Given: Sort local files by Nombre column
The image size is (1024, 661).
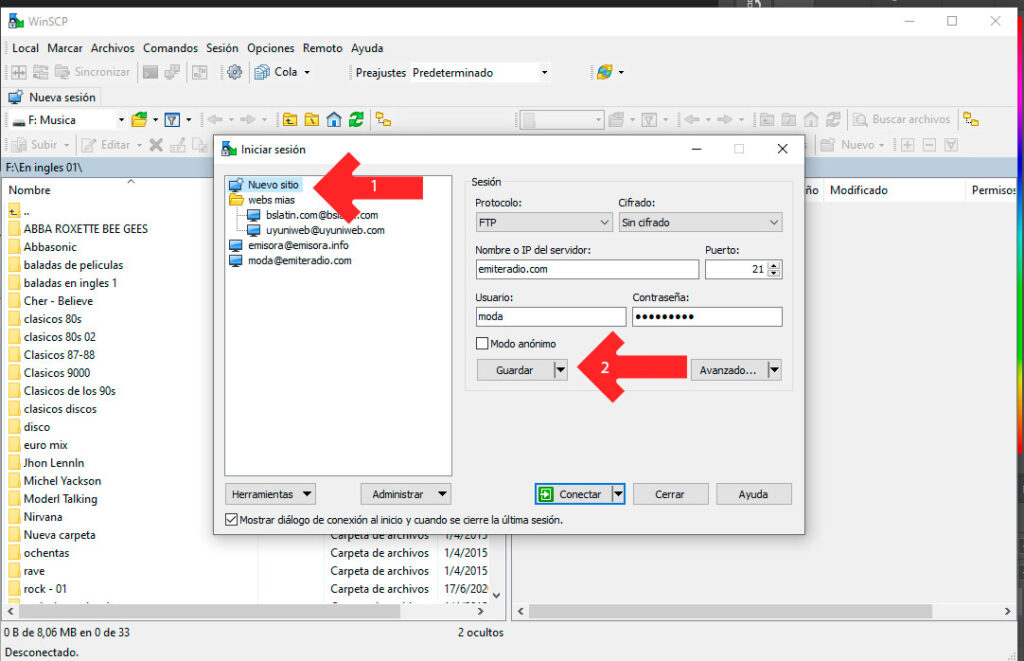Looking at the screenshot, I should tap(29, 190).
